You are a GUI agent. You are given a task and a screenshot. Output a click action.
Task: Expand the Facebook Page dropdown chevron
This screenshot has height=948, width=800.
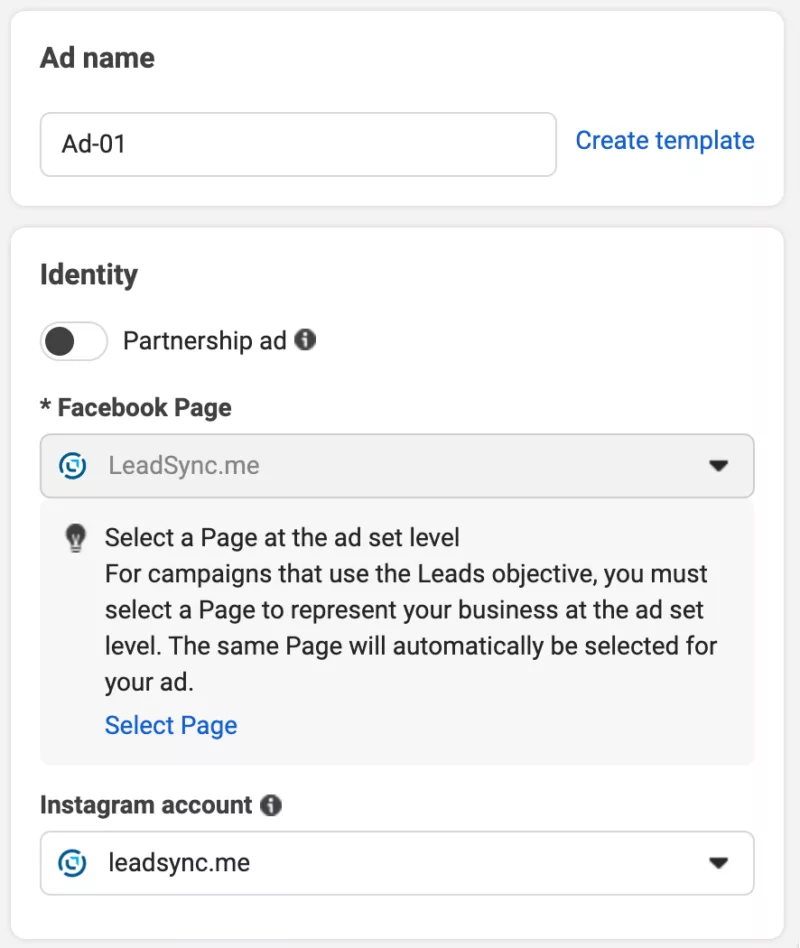719,465
